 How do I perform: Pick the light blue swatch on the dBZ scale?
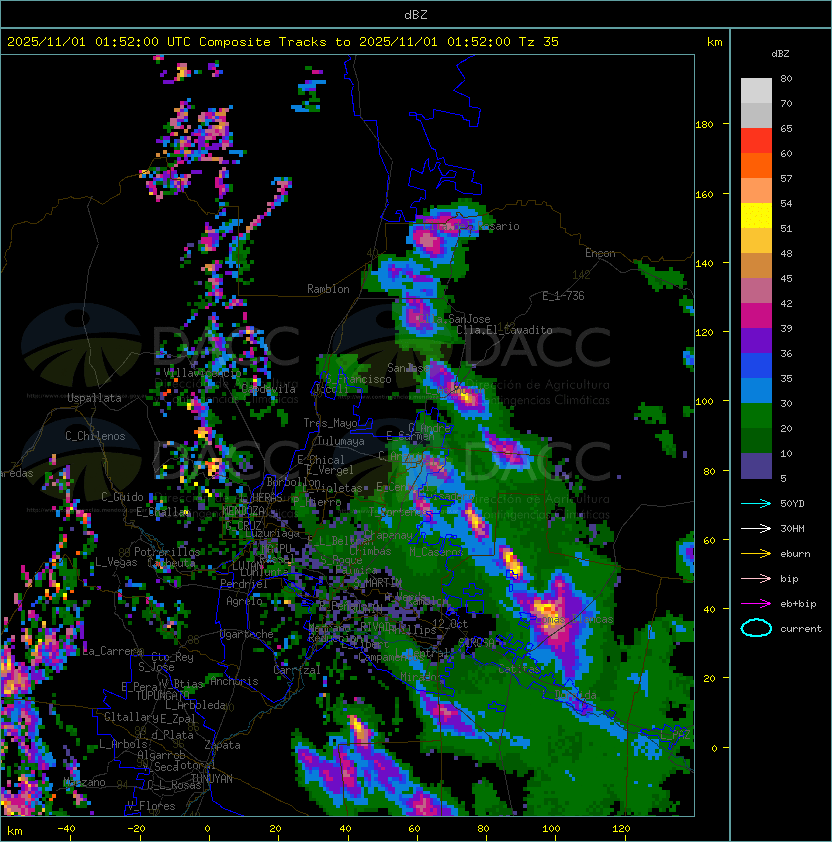pos(756,390)
